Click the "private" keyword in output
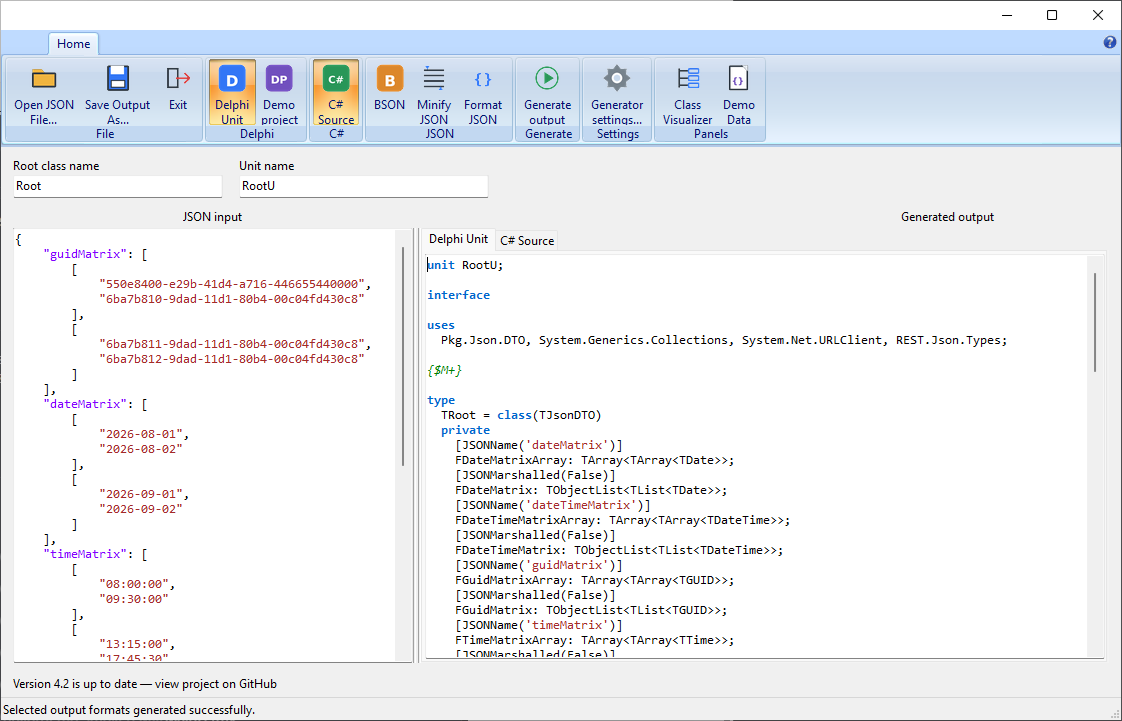1122x721 pixels. pos(465,431)
